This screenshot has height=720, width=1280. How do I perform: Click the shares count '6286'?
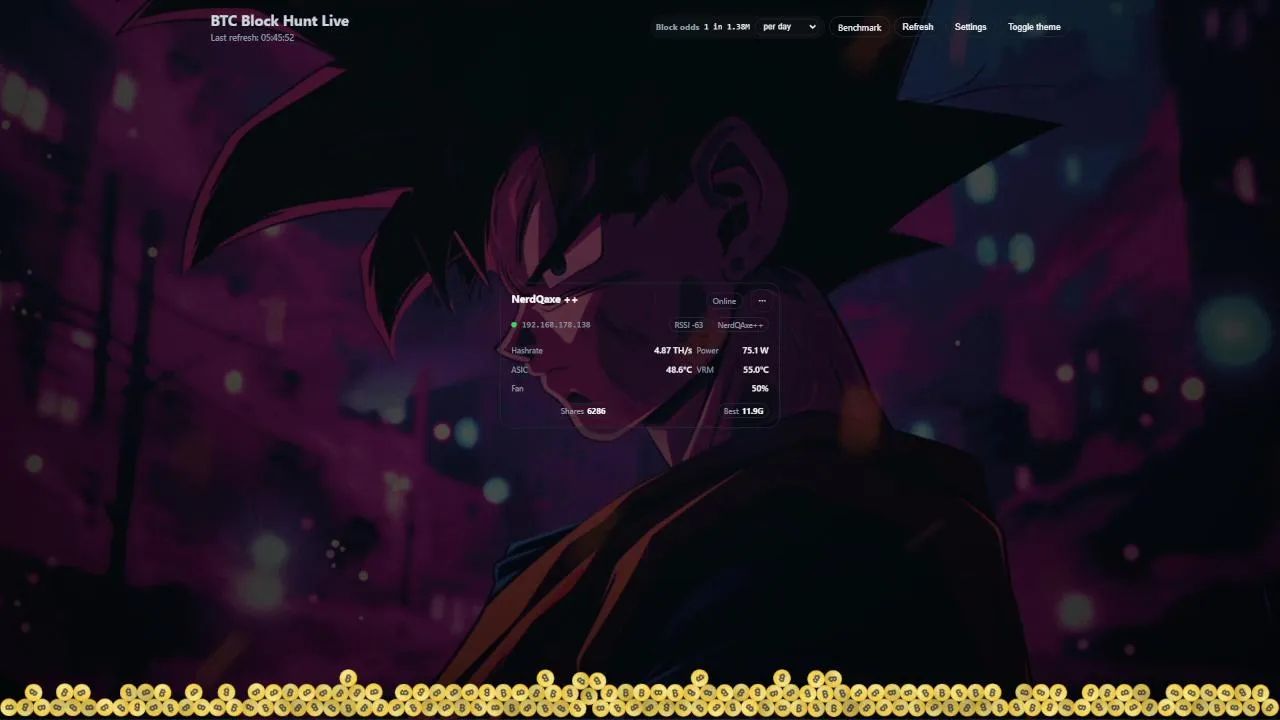[x=597, y=411]
